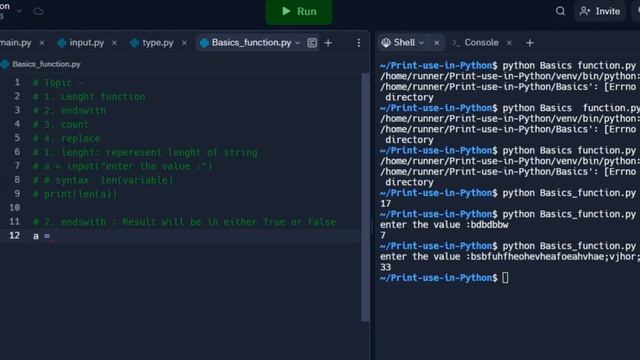This screenshot has height=360, width=640.
Task: Select the Basics_function.py tab
Action: click(251, 42)
